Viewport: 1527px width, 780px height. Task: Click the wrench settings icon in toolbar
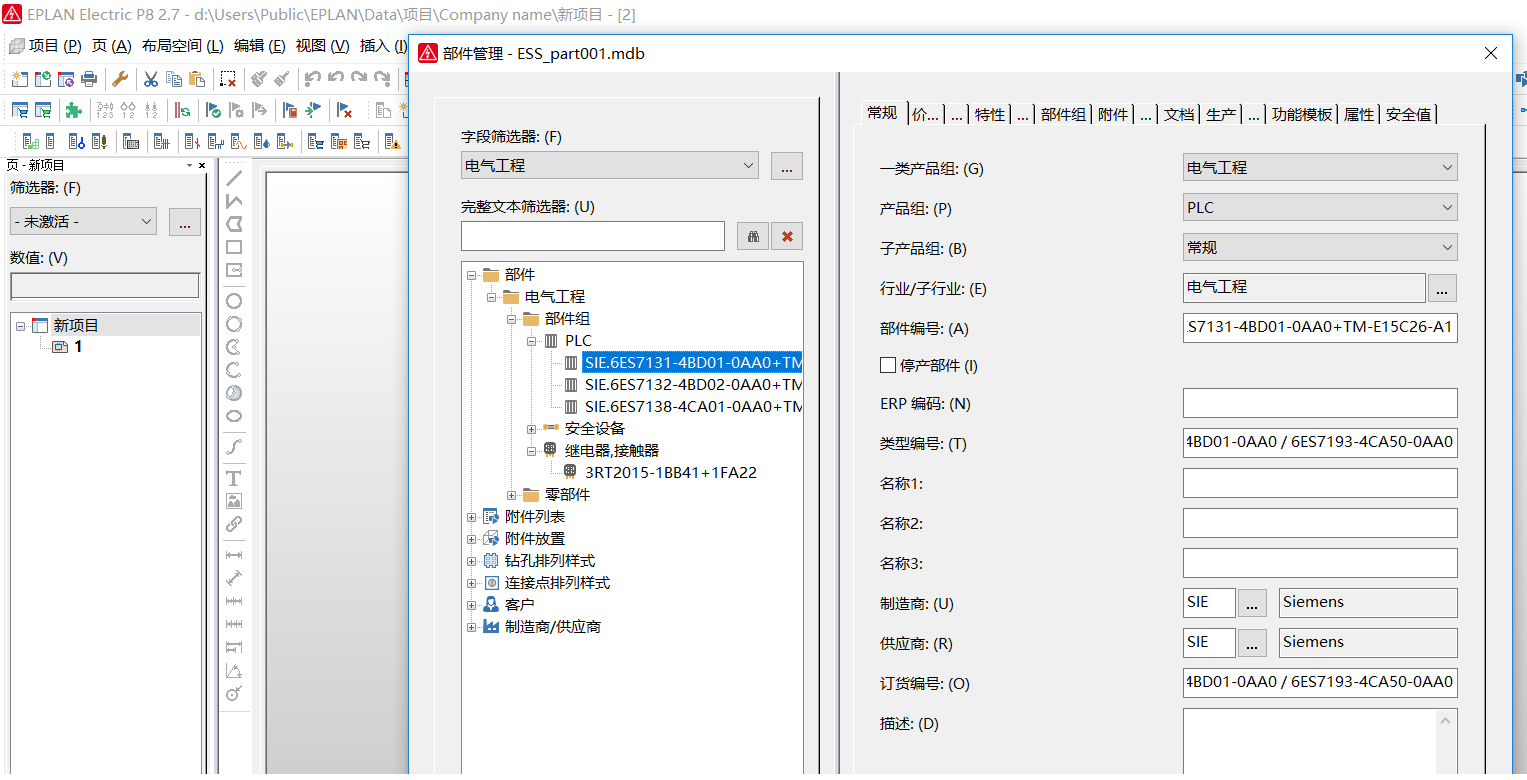click(120, 79)
